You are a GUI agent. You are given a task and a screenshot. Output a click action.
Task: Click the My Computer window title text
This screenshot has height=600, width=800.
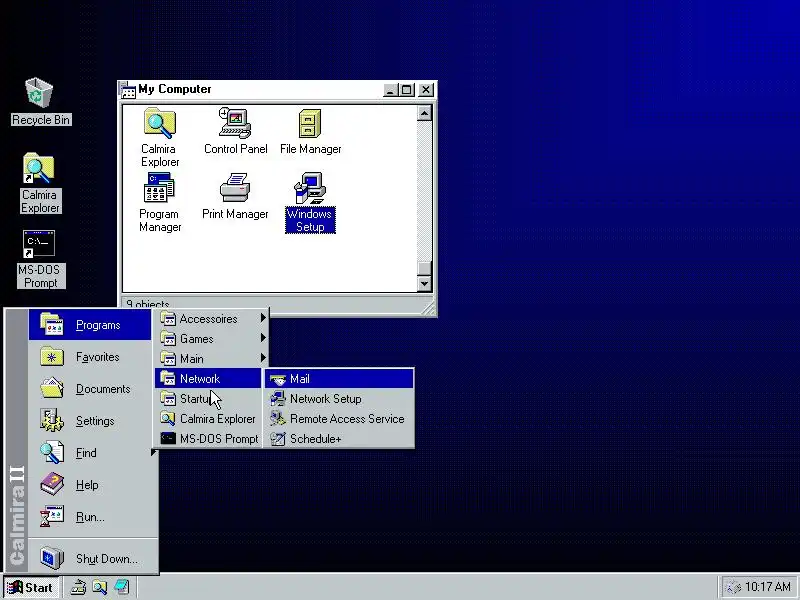[x=174, y=89]
